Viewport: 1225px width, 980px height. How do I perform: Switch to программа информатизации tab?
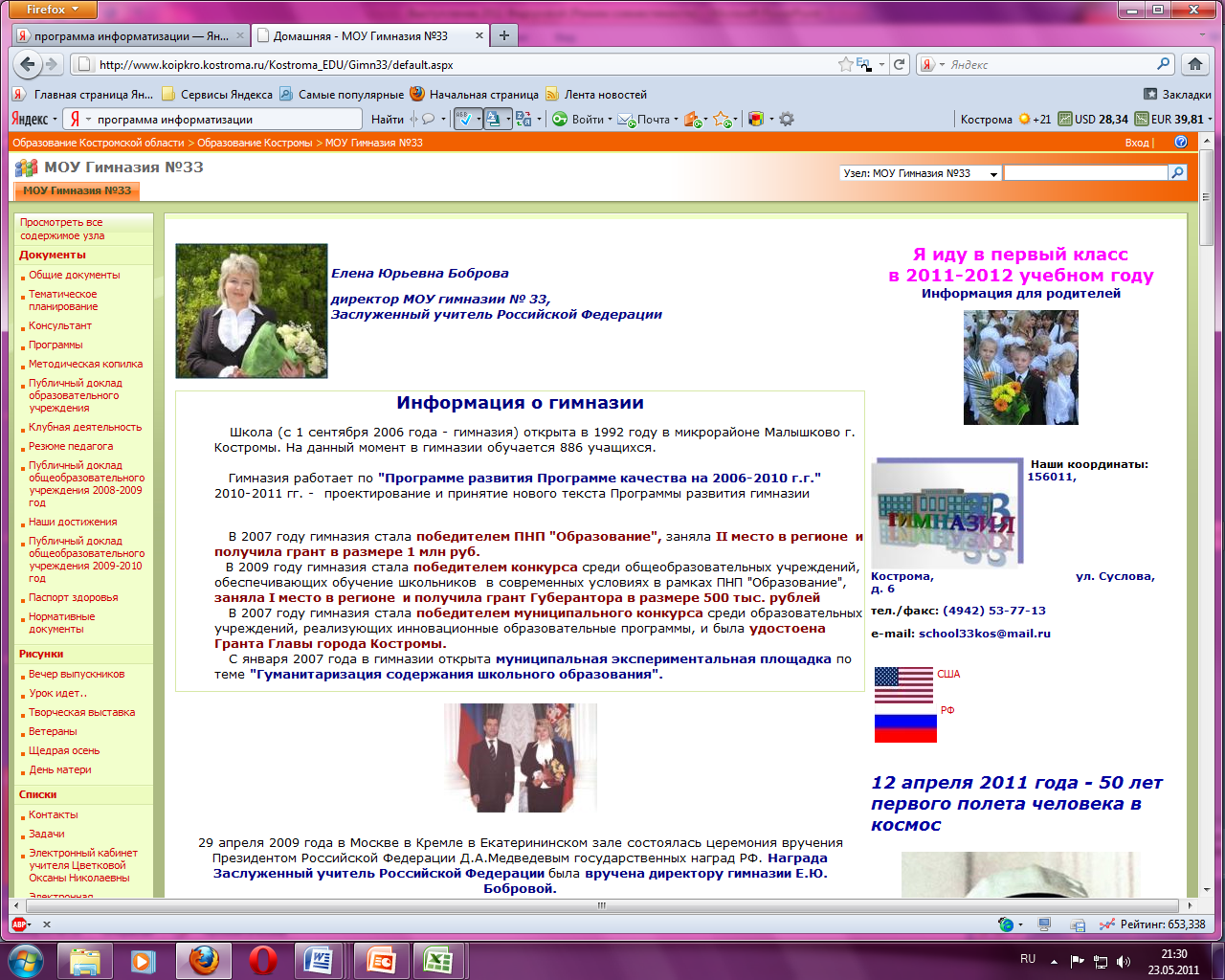[131, 35]
